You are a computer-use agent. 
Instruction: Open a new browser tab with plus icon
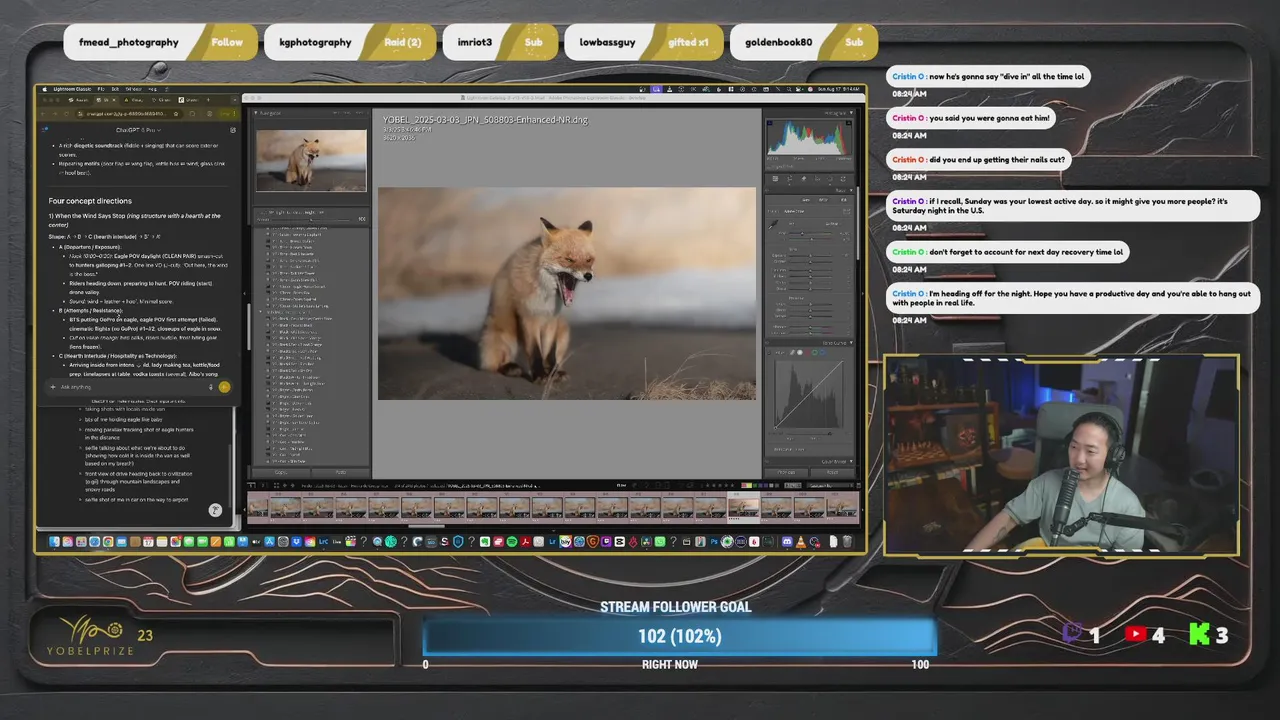[208, 100]
